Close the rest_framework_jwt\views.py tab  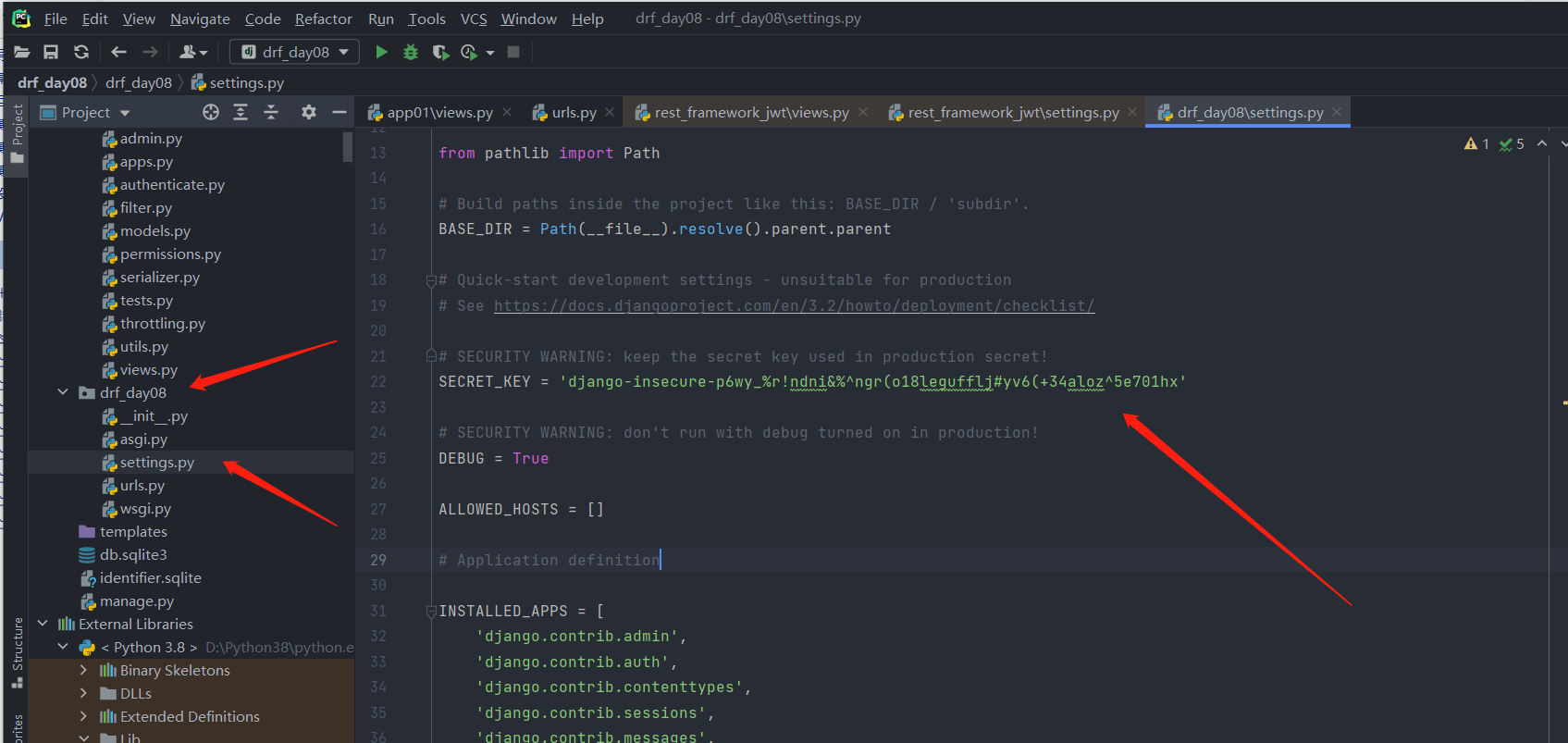click(x=863, y=112)
